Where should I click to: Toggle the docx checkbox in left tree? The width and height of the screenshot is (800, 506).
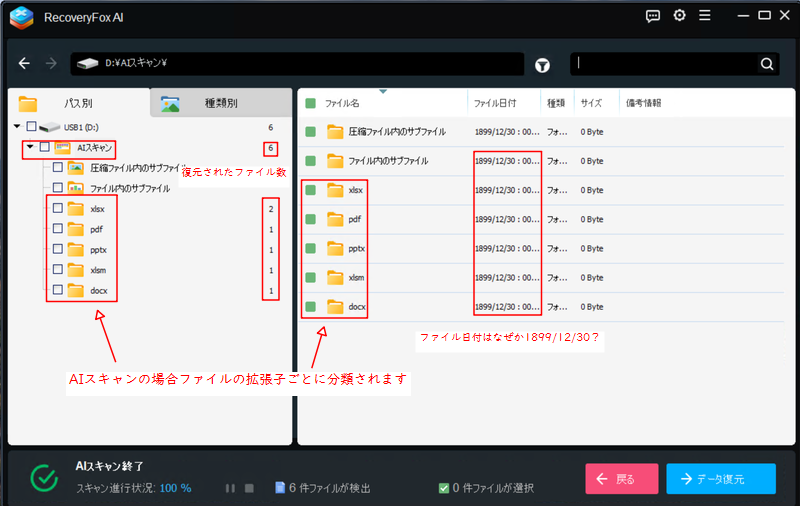(57, 291)
